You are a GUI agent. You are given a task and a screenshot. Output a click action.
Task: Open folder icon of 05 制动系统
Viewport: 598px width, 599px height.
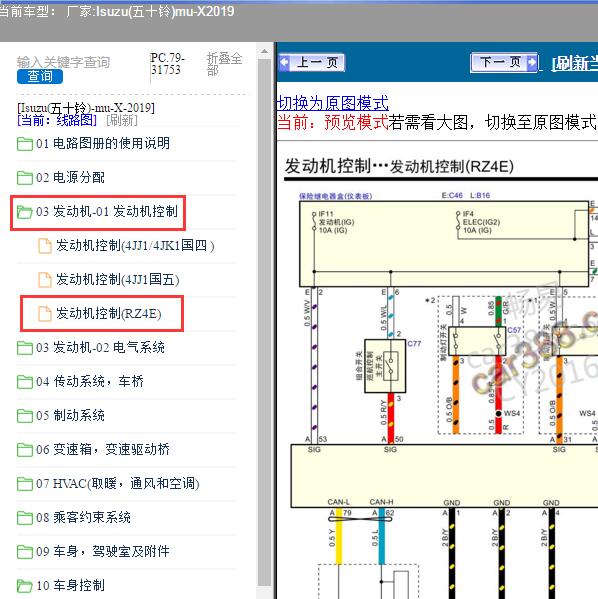point(25,416)
